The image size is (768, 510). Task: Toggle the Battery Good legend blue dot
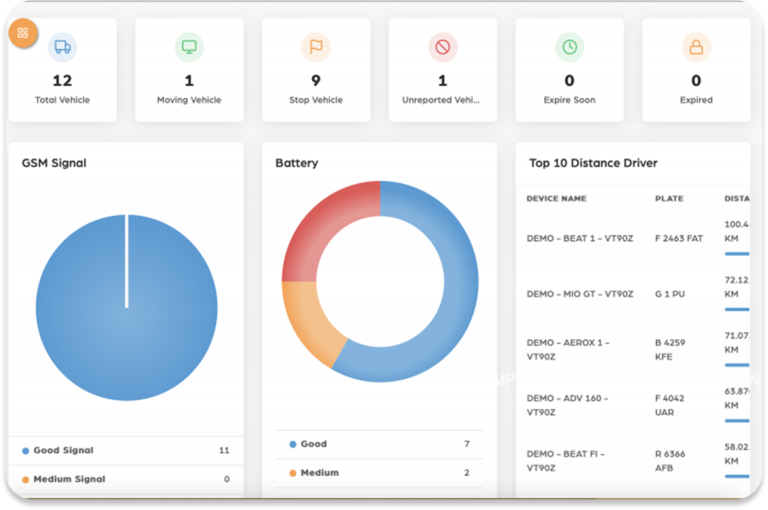293,444
